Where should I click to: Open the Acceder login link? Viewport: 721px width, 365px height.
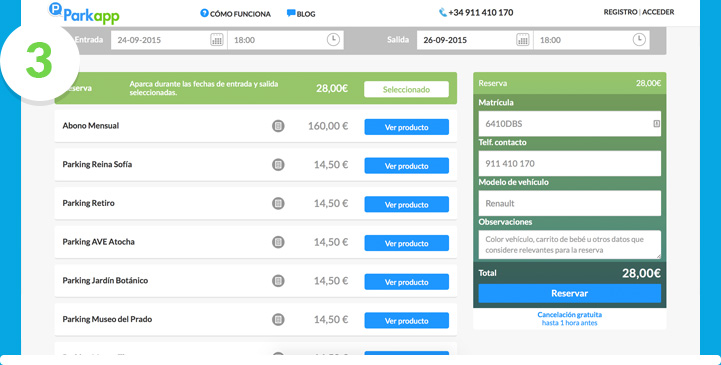[x=658, y=12]
